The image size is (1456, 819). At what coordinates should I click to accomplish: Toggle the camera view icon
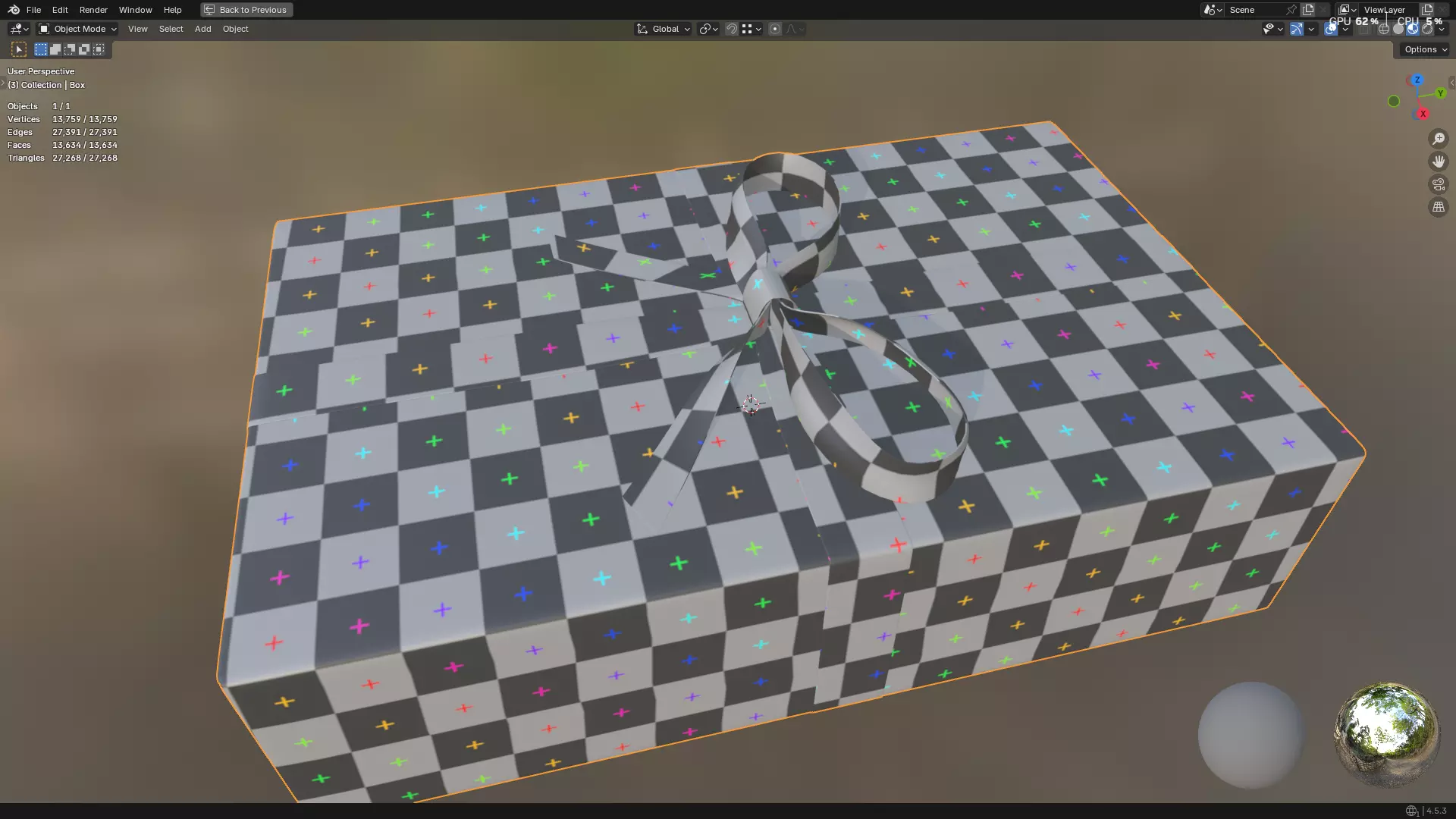1438,184
